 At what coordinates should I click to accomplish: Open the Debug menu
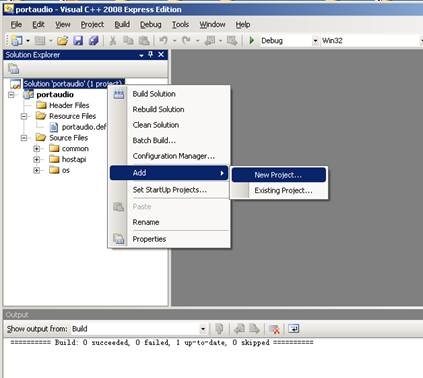coord(151,24)
